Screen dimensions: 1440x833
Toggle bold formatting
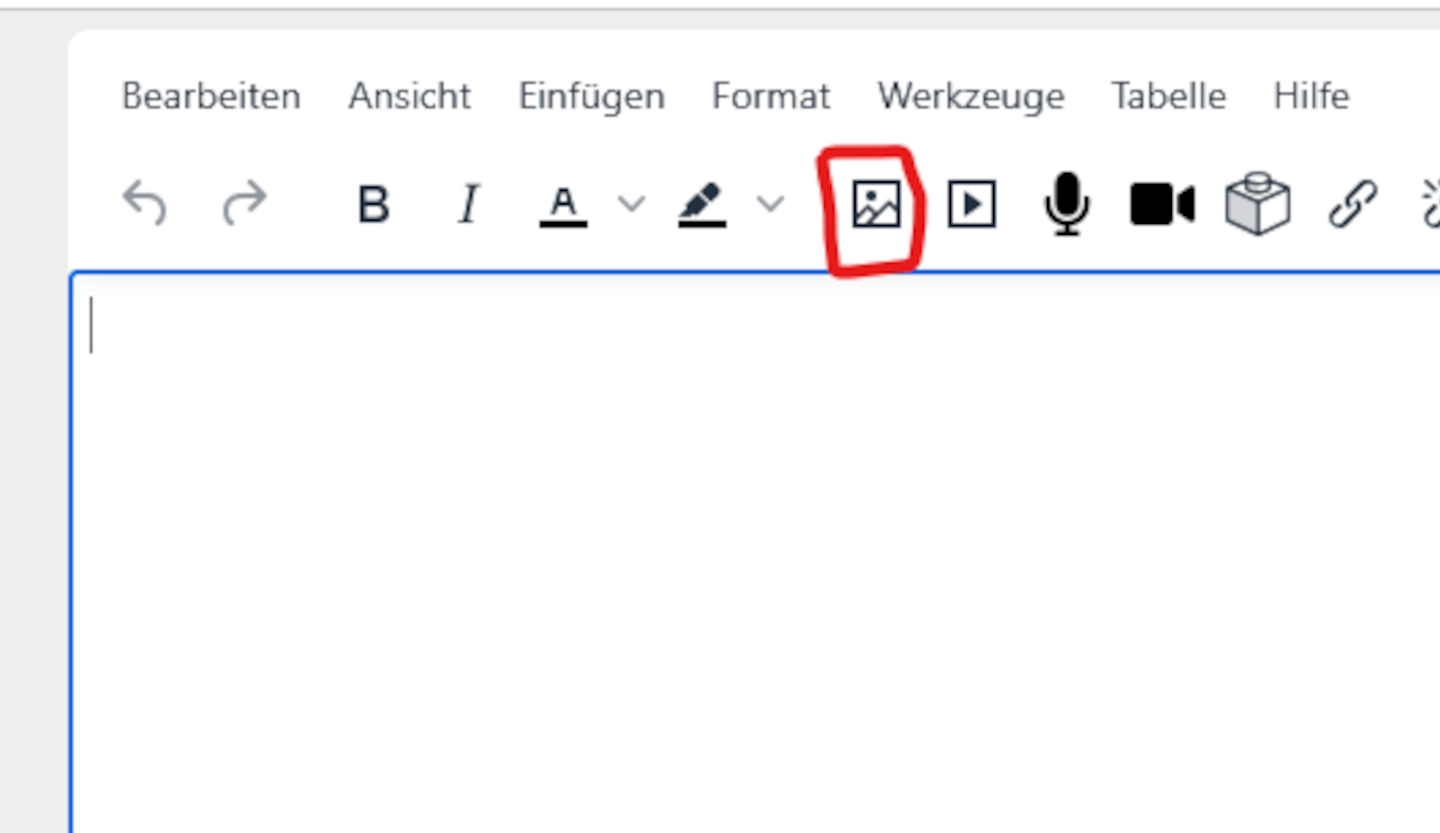pos(374,205)
